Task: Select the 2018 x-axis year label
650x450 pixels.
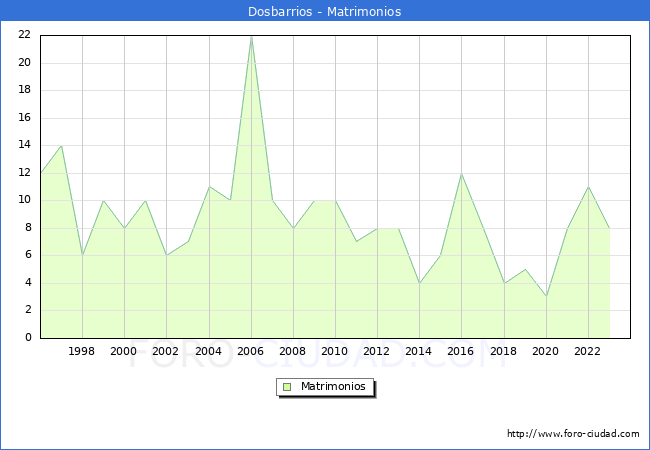Action: tap(504, 351)
